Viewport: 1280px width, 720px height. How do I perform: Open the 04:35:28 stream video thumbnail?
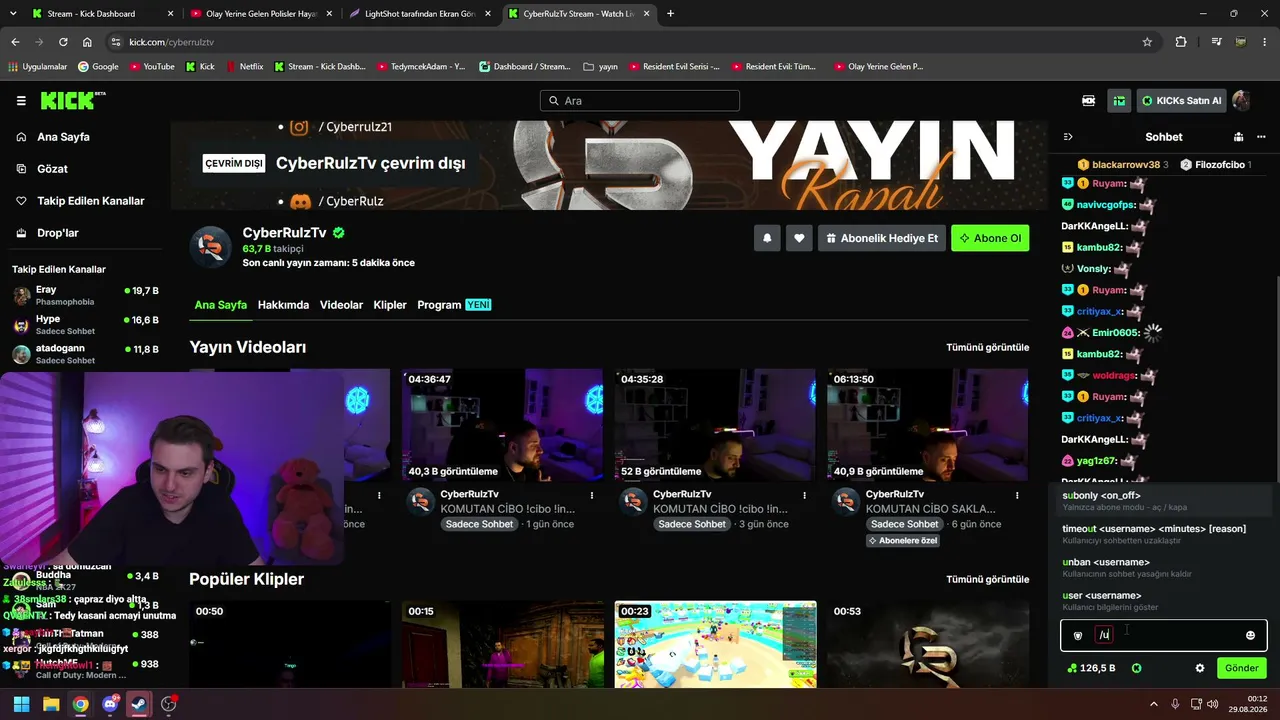(715, 425)
